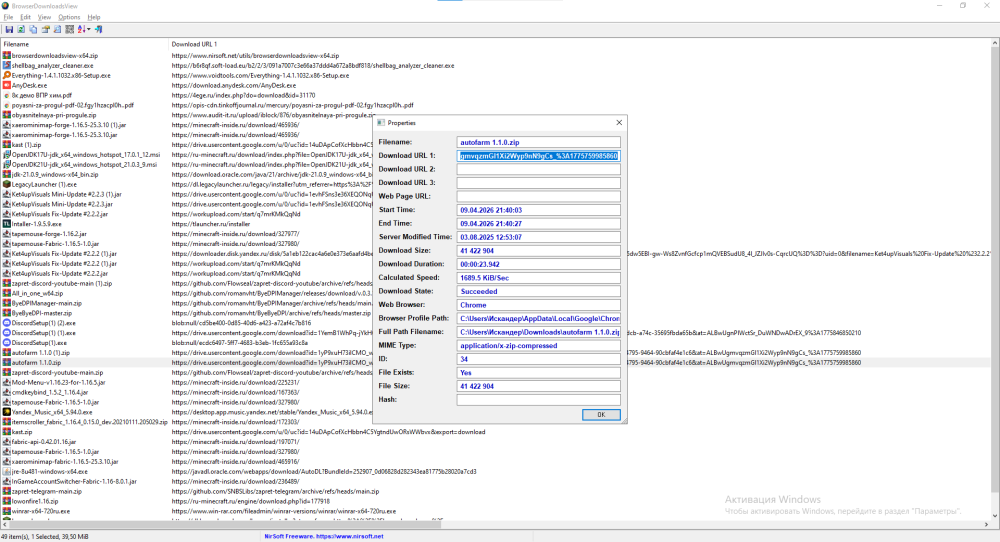1000x542 pixels.
Task: Open the Help menu
Action: (94, 17)
